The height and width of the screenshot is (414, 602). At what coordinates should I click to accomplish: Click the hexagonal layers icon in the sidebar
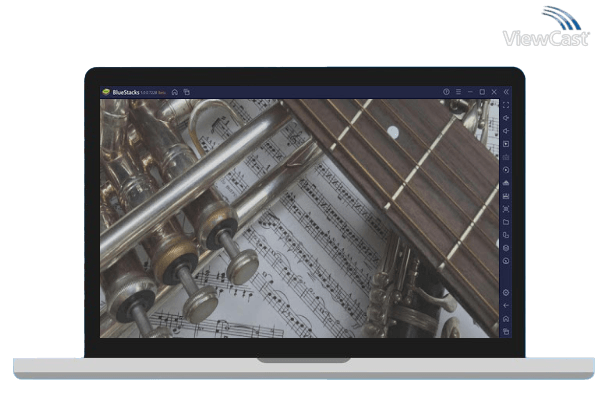pos(506,248)
